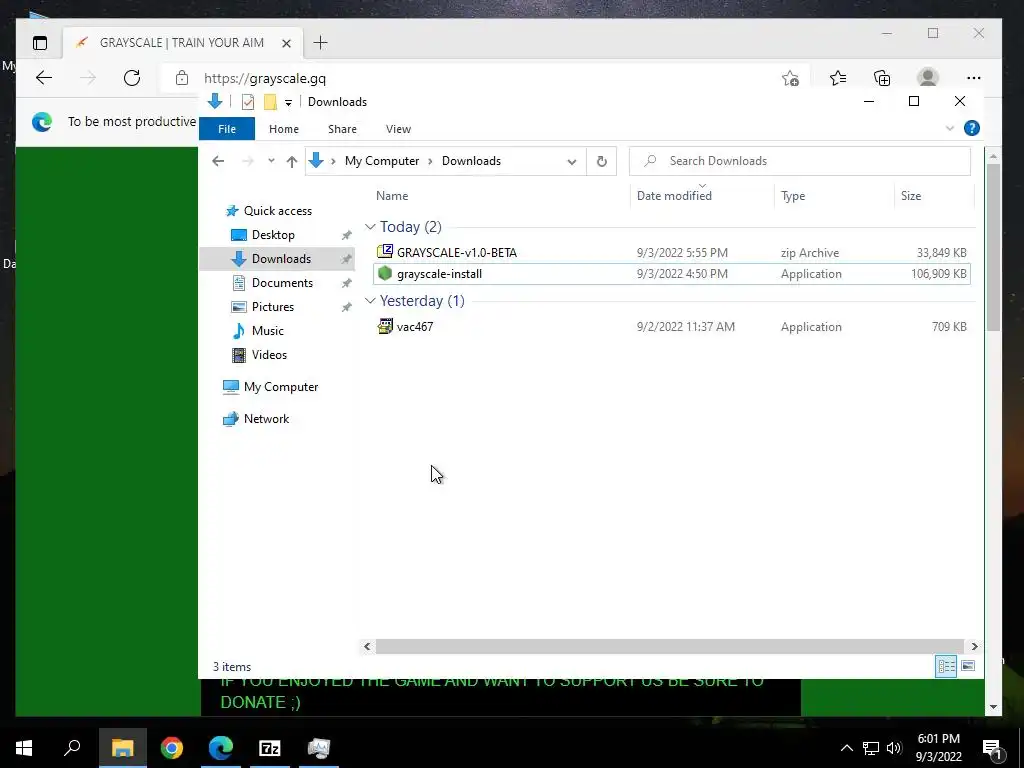Image resolution: width=1024 pixels, height=768 pixels.
Task: Select the vac467 application file
Action: 671,327
